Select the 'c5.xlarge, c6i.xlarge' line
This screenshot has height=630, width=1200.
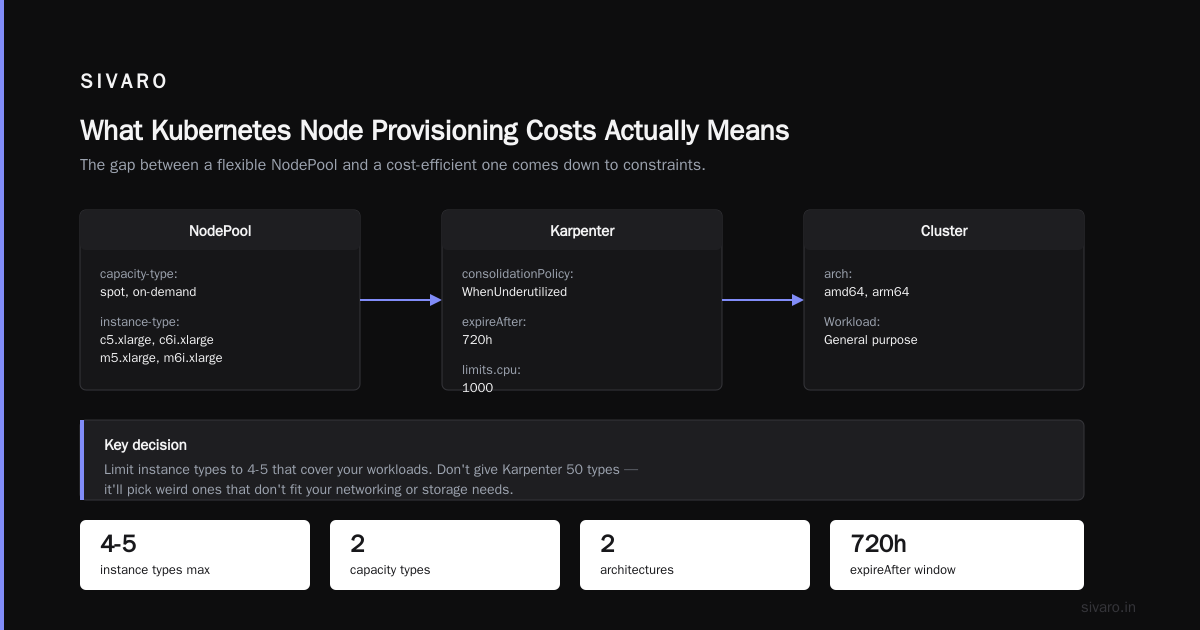pos(157,340)
